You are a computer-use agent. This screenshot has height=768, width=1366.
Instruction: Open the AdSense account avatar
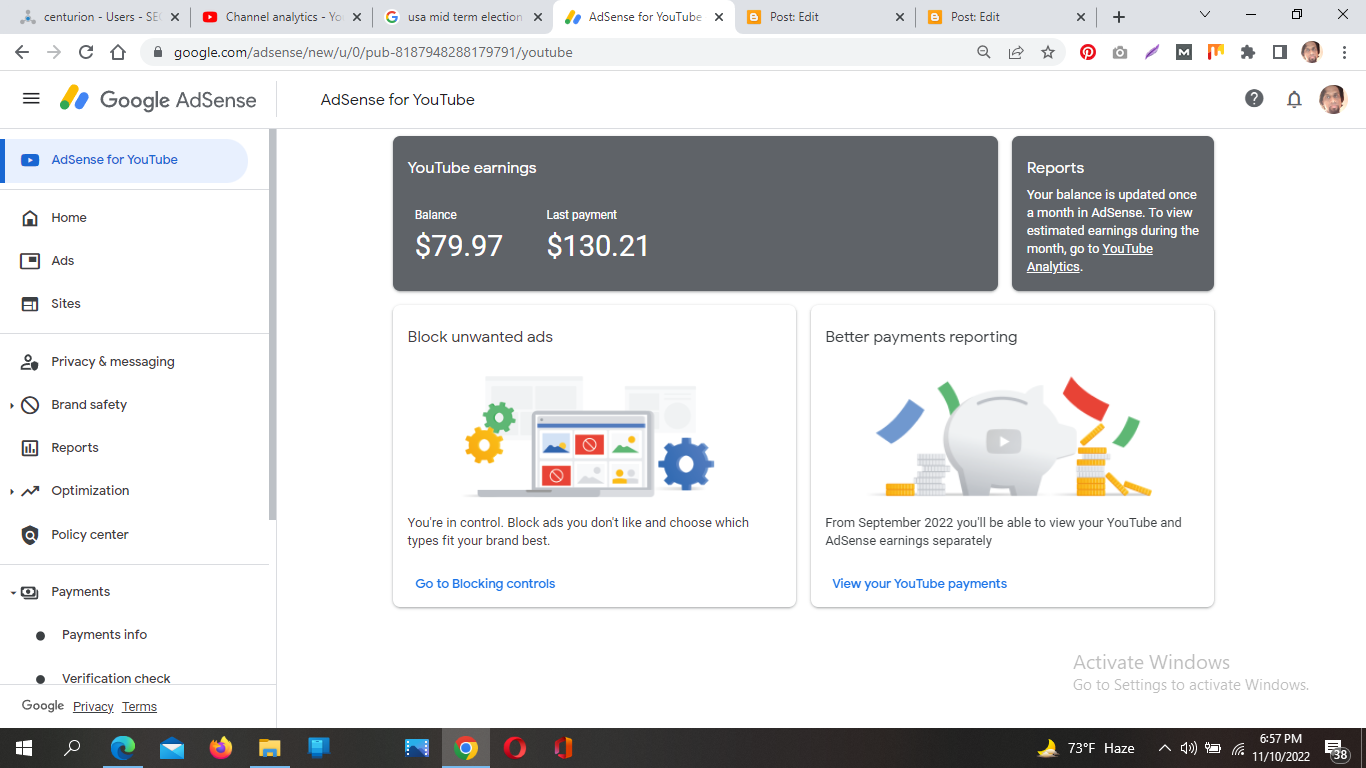point(1333,99)
